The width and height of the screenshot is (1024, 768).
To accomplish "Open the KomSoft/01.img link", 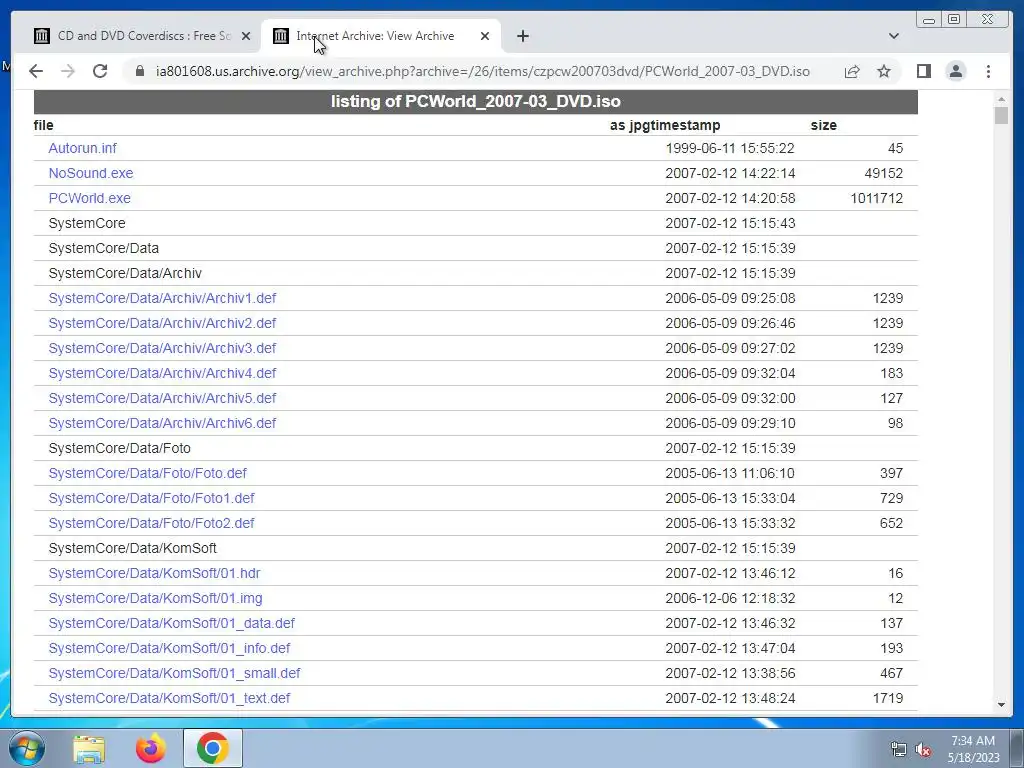I will point(155,598).
